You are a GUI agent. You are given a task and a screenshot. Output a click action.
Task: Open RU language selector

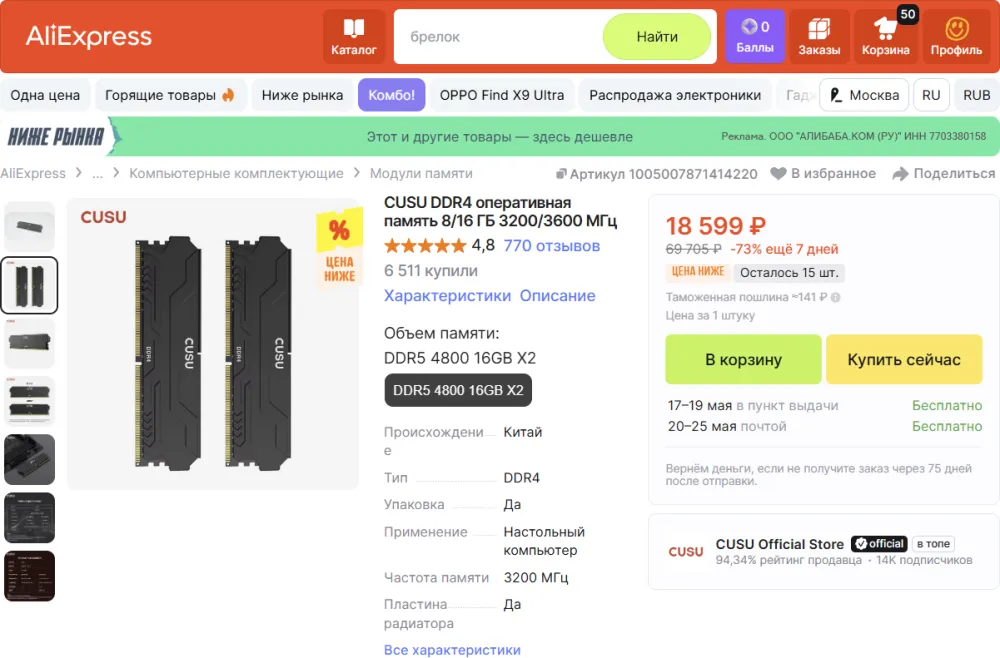pos(931,95)
